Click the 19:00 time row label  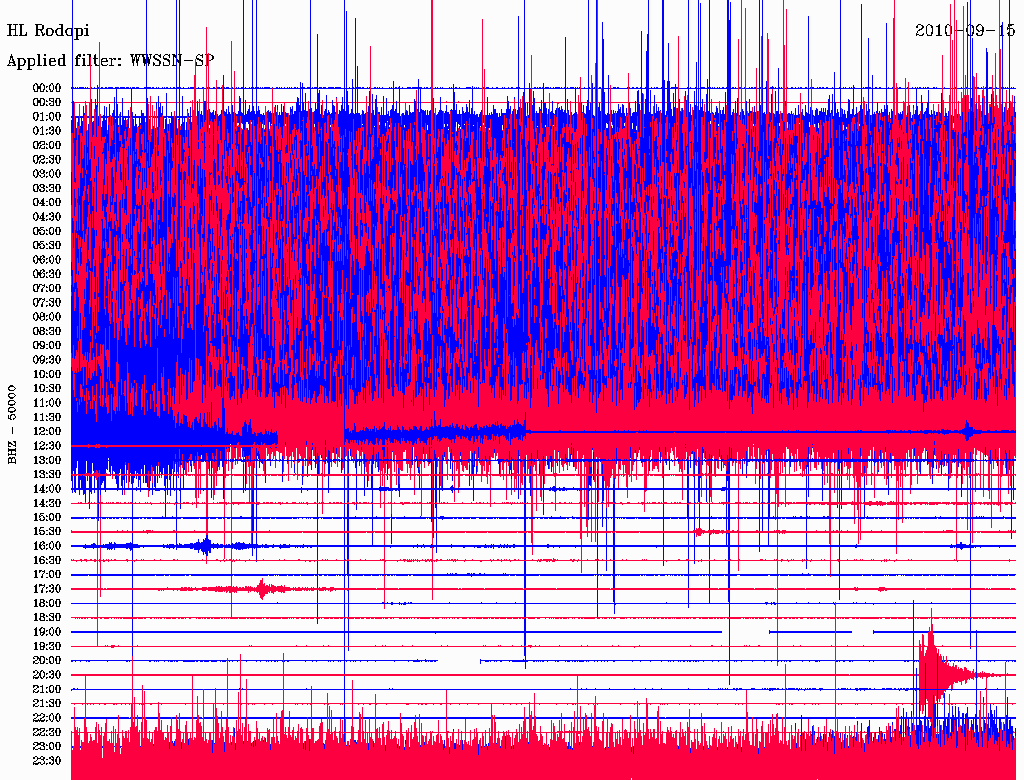point(47,632)
